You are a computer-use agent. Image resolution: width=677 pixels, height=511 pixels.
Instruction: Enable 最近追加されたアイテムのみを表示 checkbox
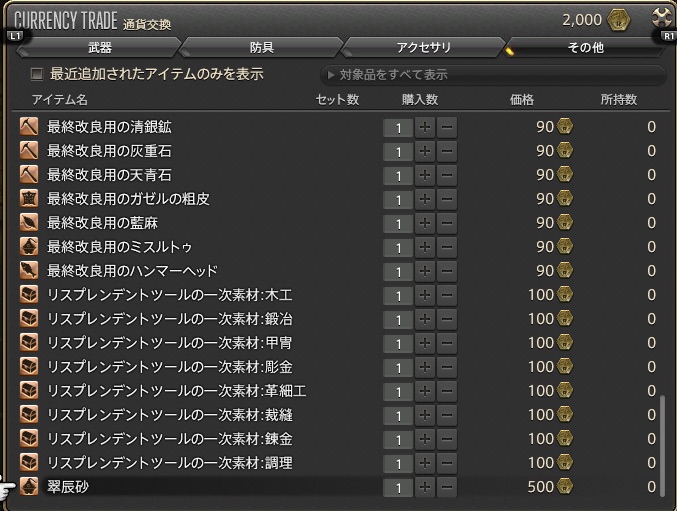[x=37, y=74]
